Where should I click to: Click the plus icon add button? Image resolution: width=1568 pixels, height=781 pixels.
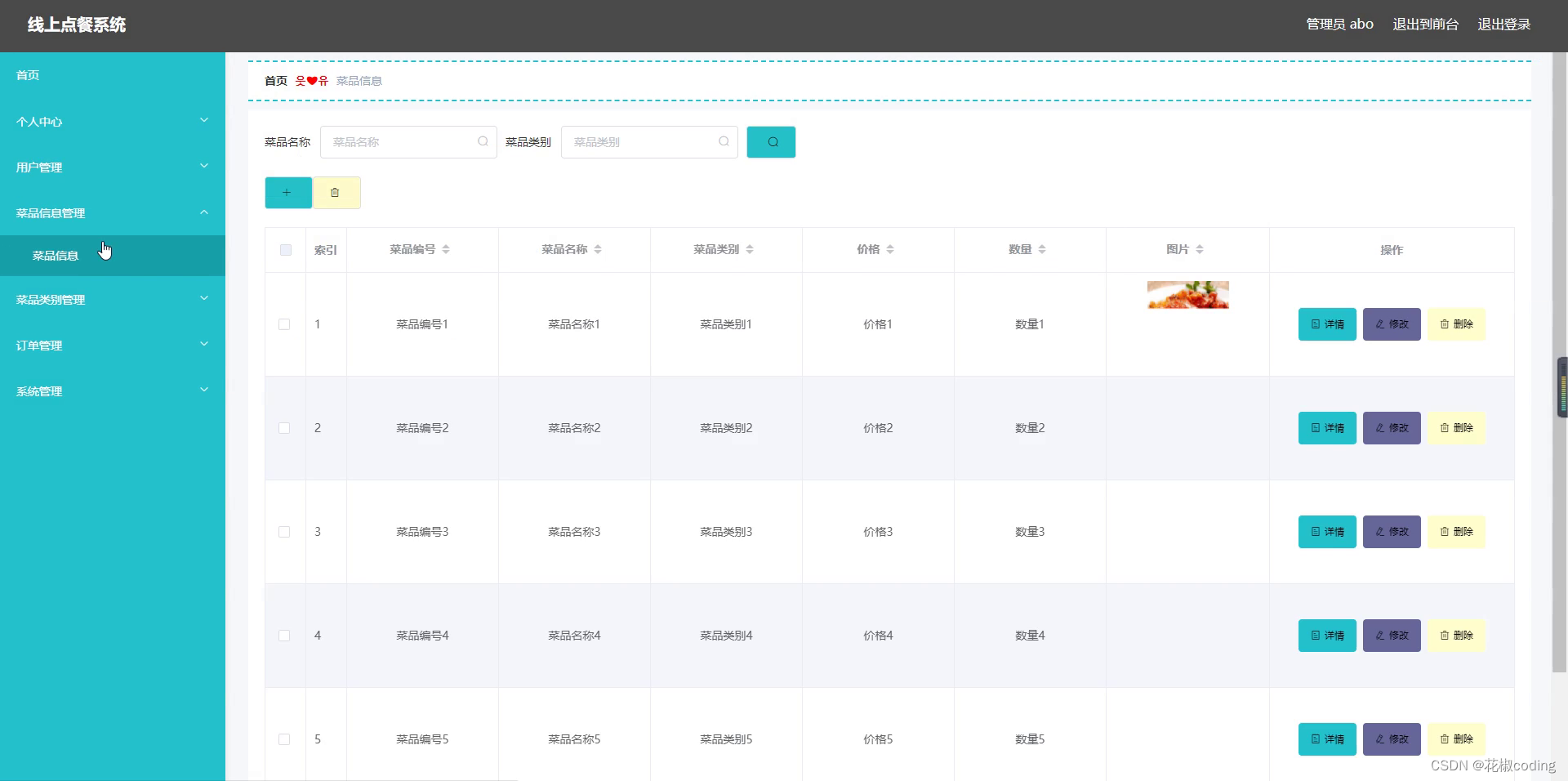point(288,193)
